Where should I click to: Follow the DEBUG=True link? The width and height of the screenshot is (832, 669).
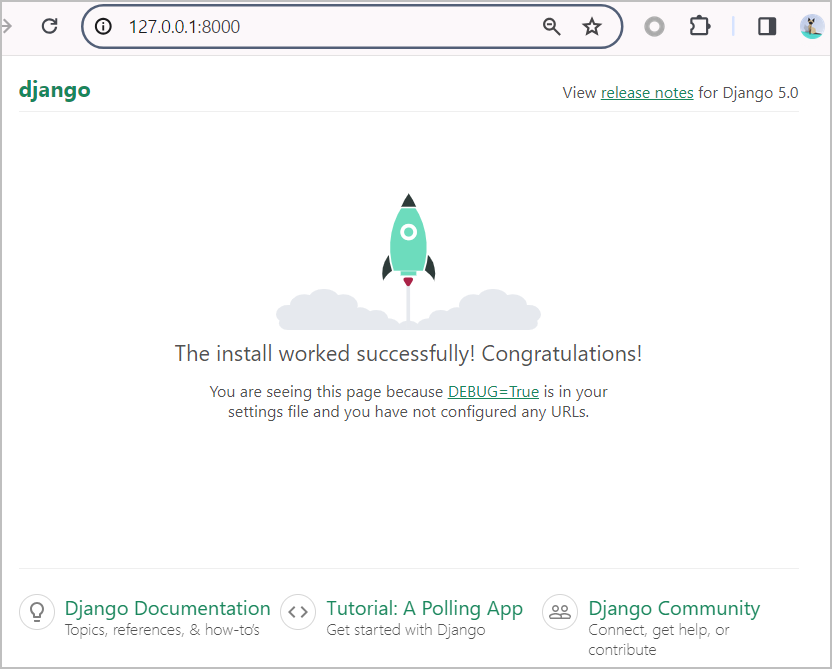click(493, 392)
